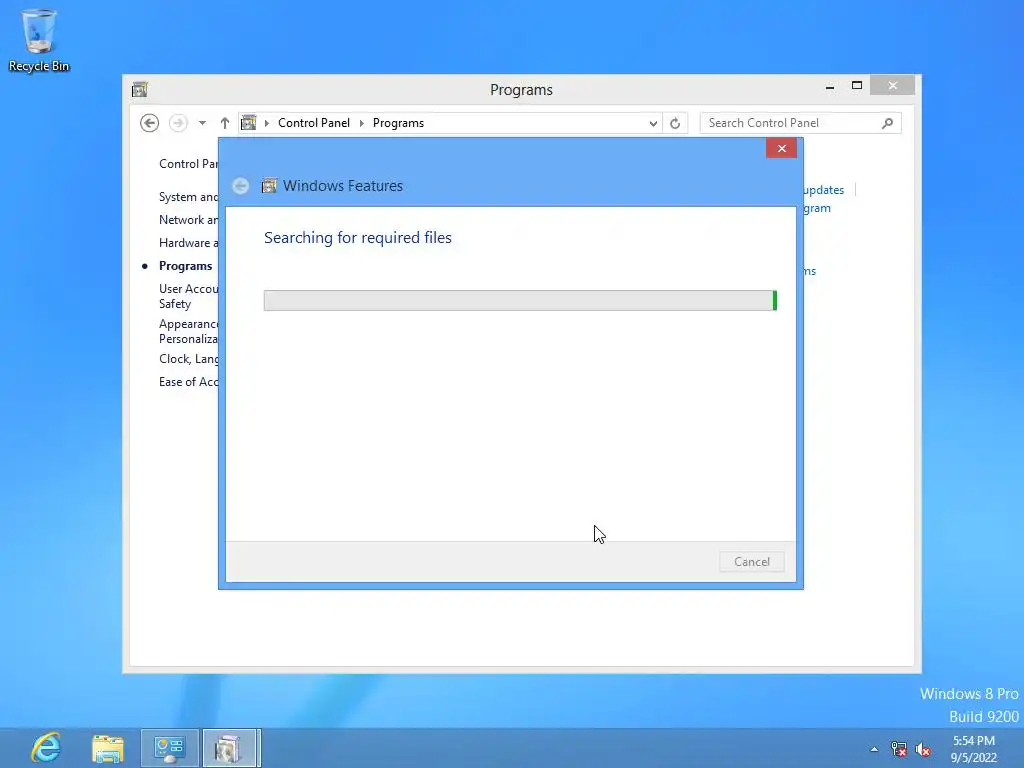Click the Programs window title bar icon
The width and height of the screenshot is (1024, 768).
140,89
